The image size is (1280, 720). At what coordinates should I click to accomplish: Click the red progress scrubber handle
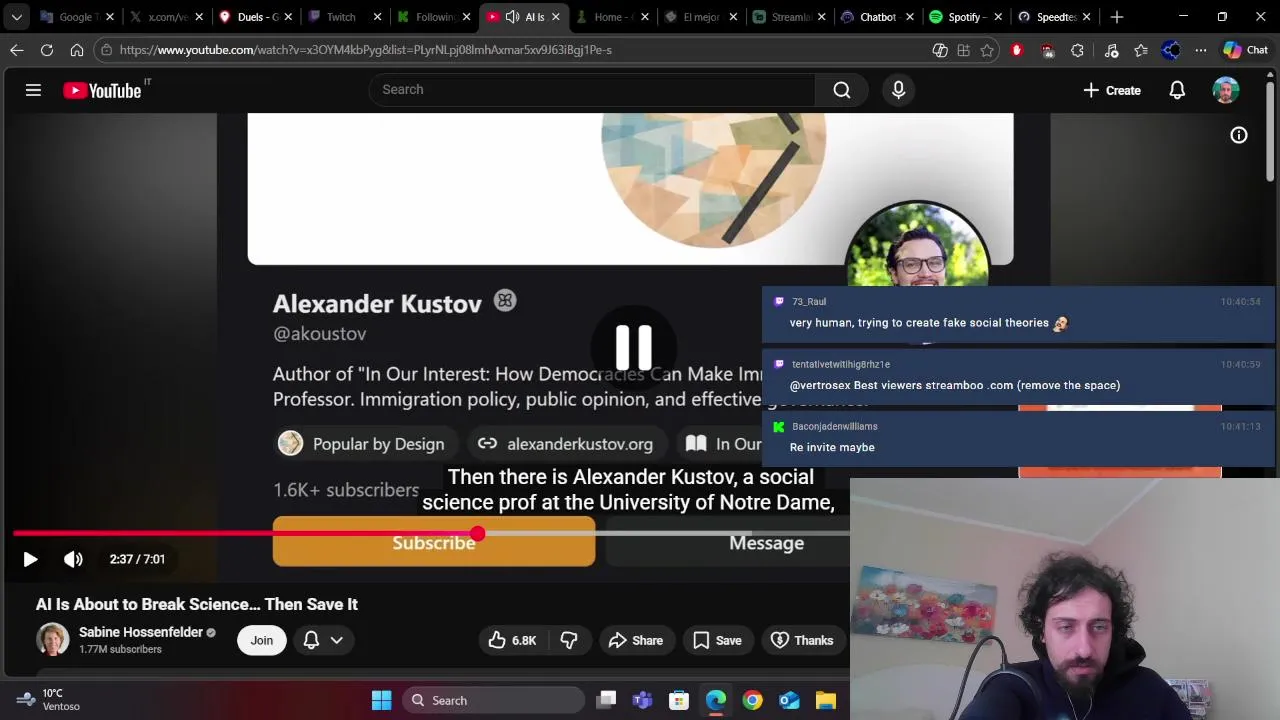478,534
